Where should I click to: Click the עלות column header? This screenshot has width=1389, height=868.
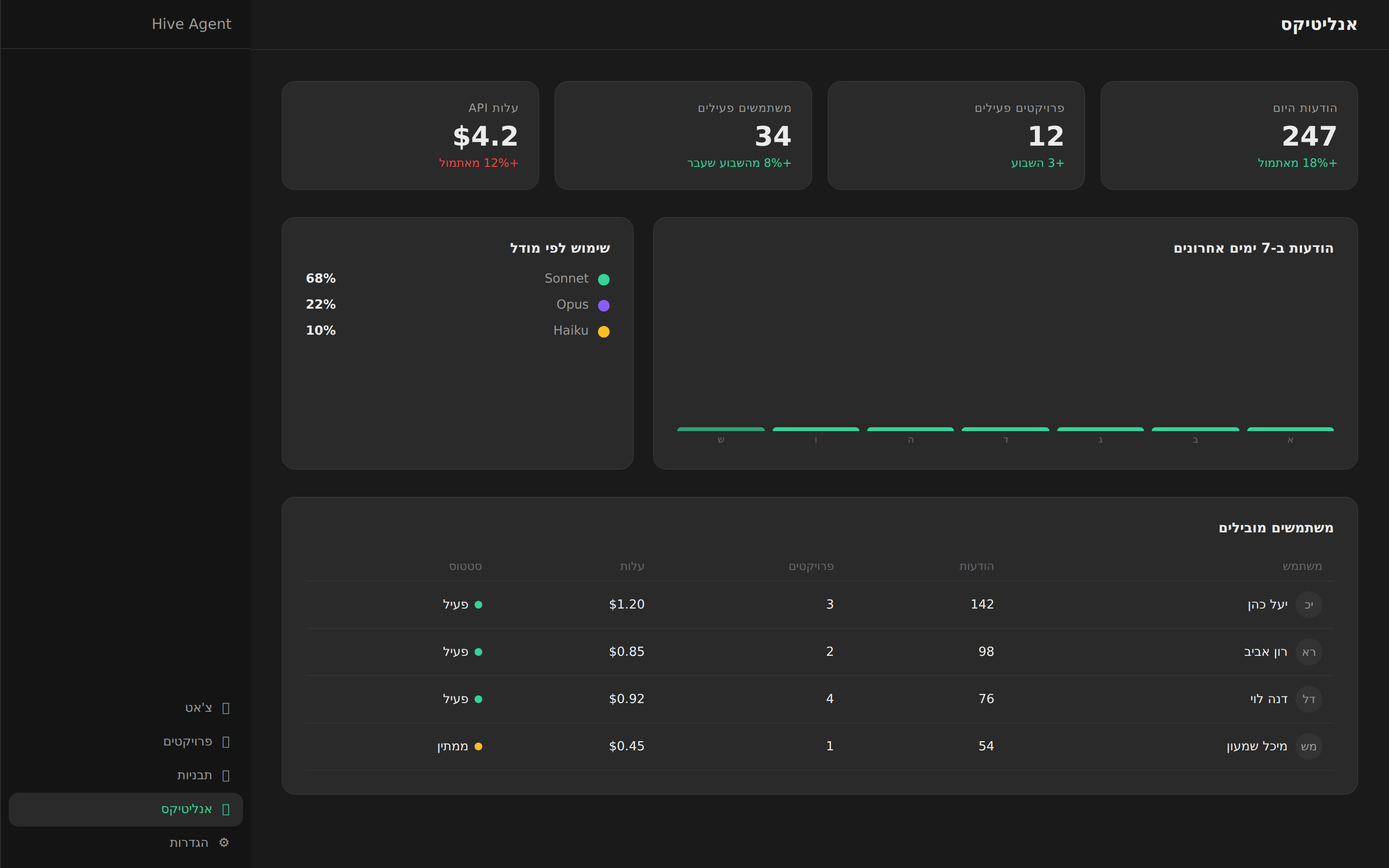click(632, 567)
